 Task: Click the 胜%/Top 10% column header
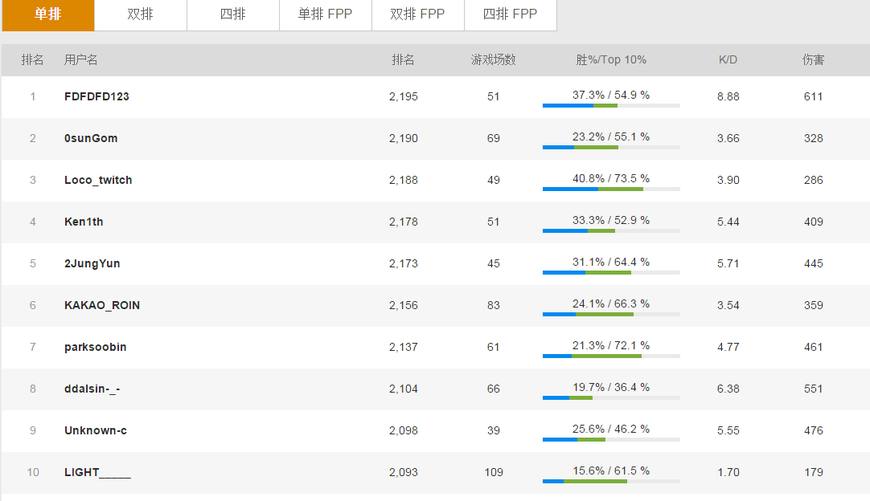click(x=611, y=60)
